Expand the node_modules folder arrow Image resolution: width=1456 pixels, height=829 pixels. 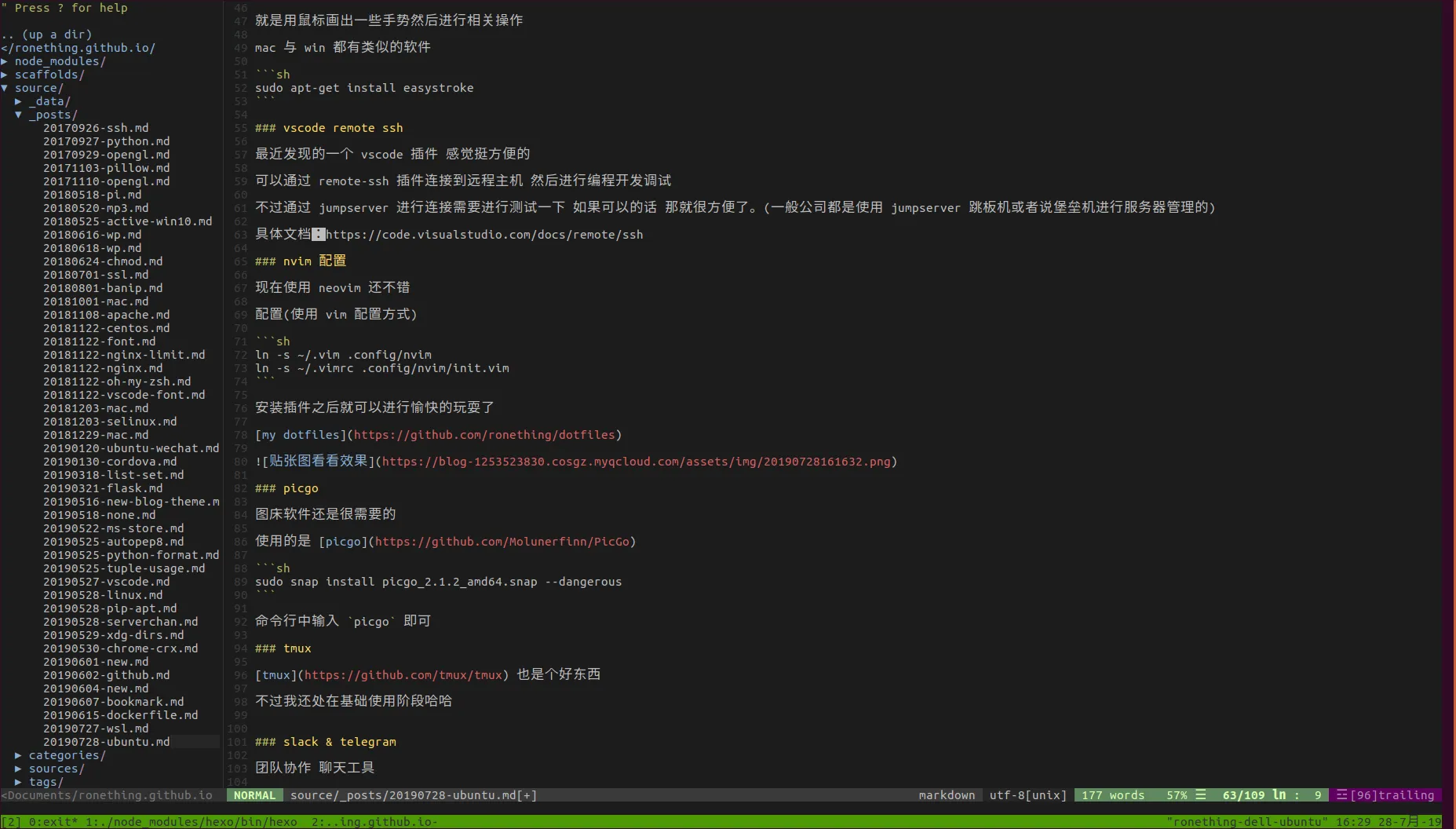5,61
